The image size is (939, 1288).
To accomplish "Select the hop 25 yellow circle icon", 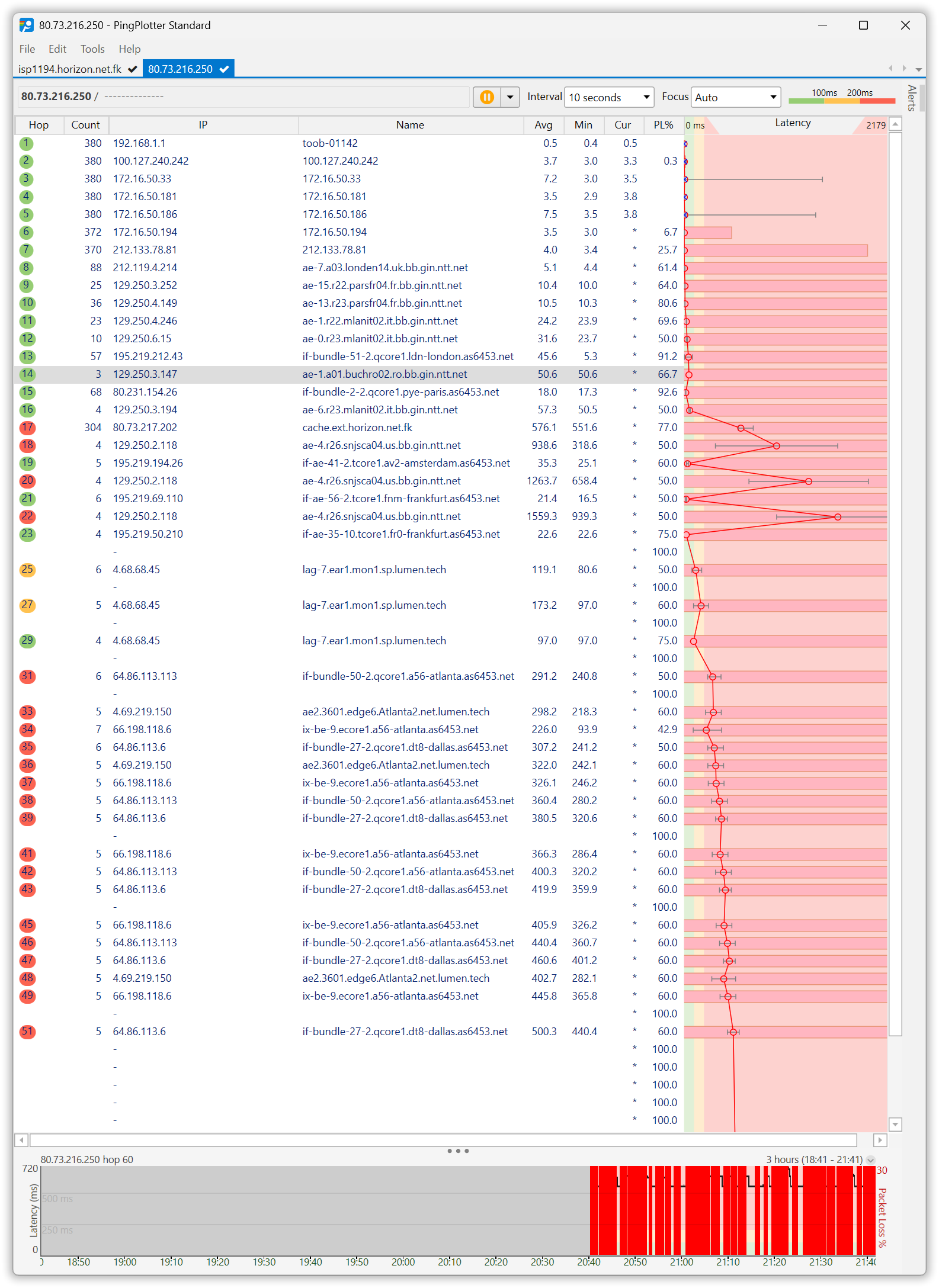I will (x=27, y=570).
